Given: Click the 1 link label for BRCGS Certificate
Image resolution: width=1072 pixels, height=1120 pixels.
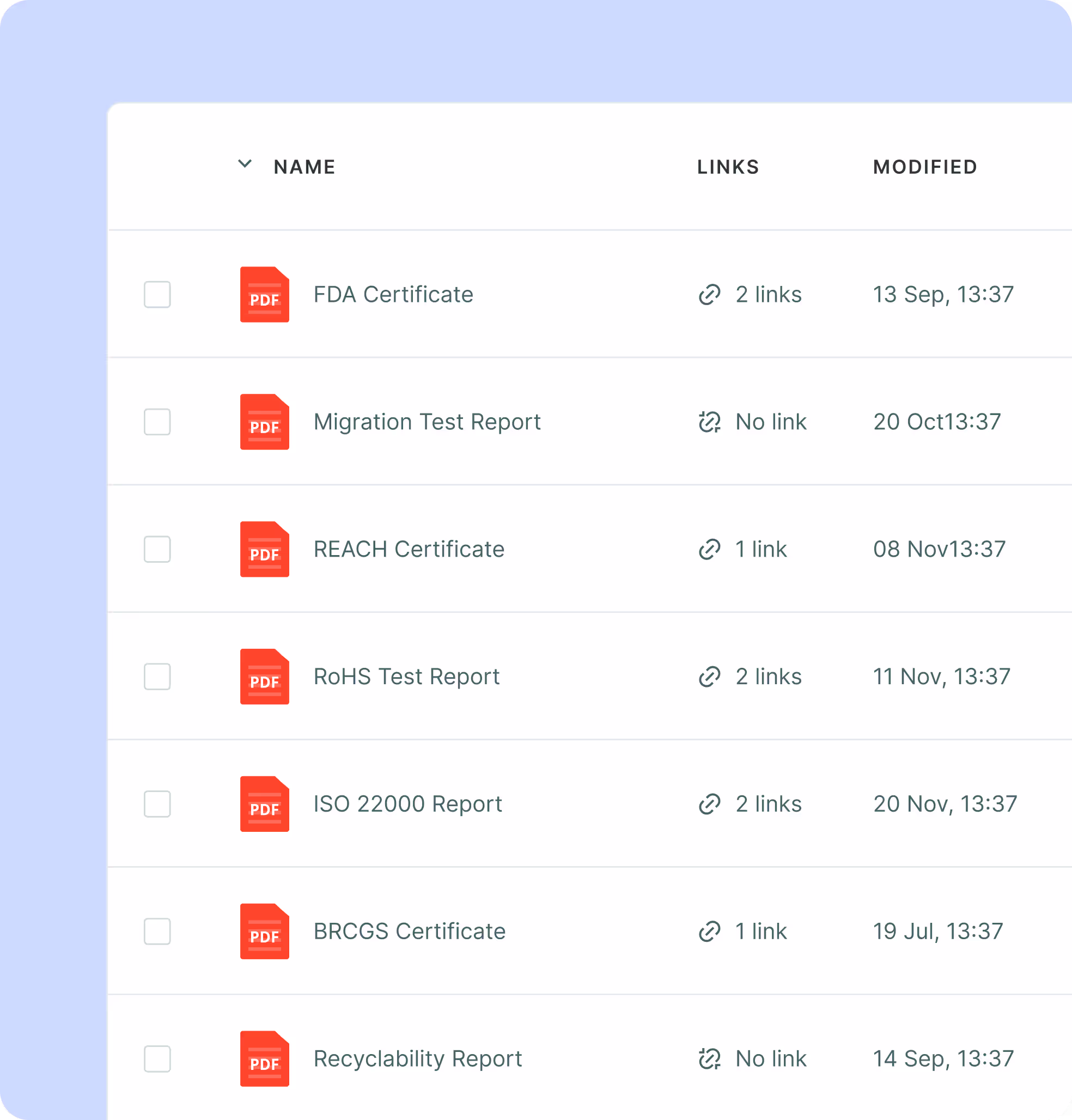Looking at the screenshot, I should (x=760, y=932).
